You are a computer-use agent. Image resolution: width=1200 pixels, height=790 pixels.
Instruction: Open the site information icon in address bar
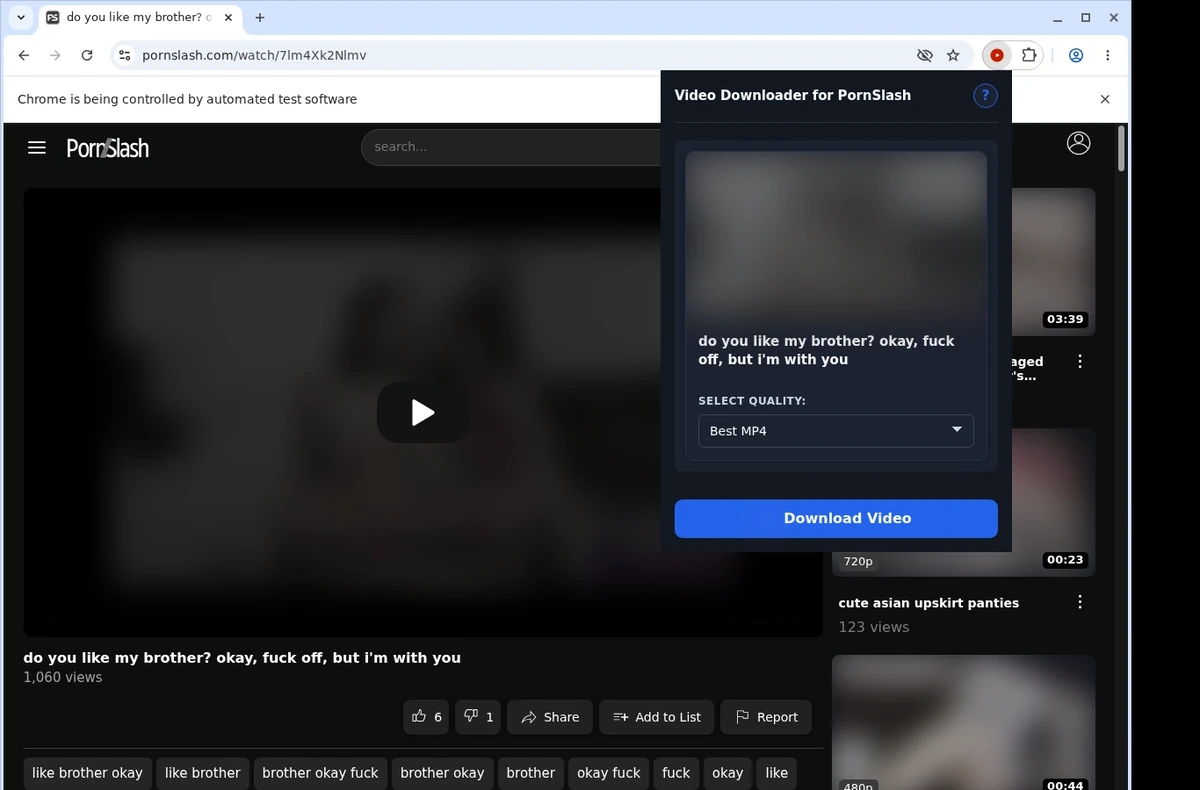(x=123, y=55)
